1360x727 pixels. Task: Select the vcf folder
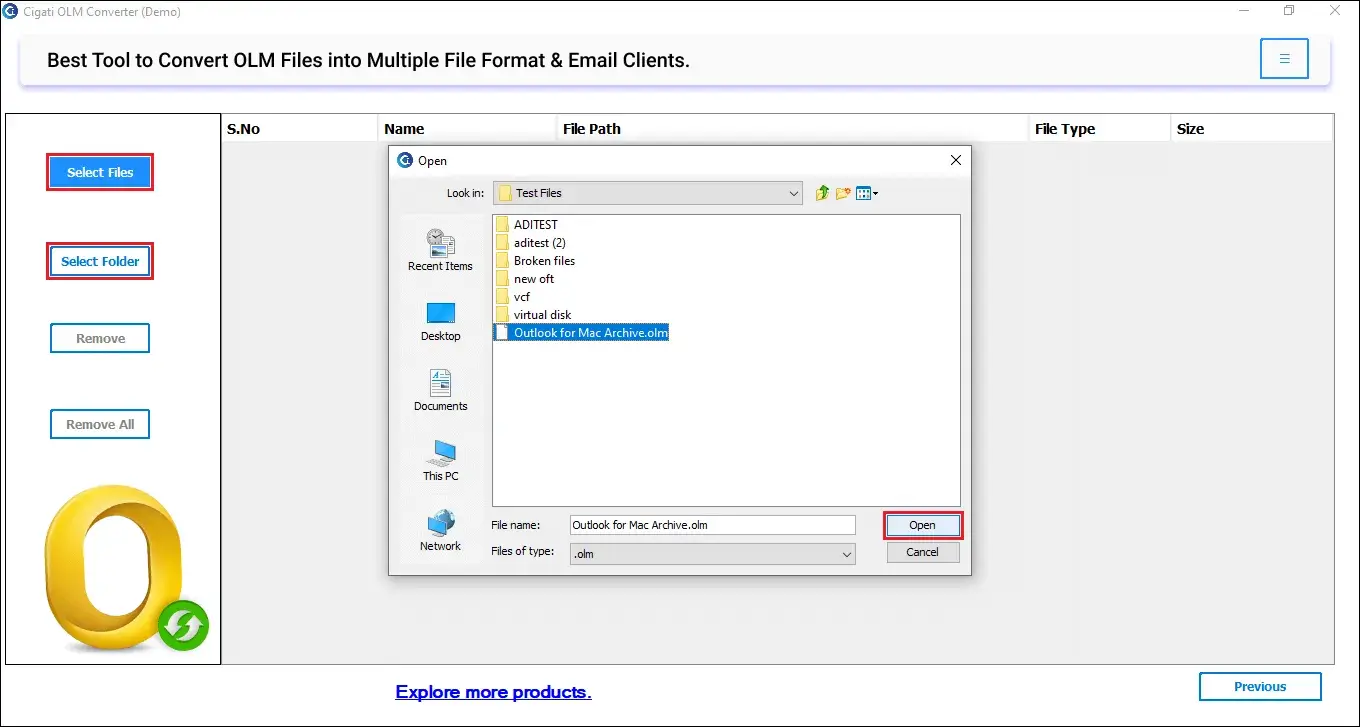513,297
